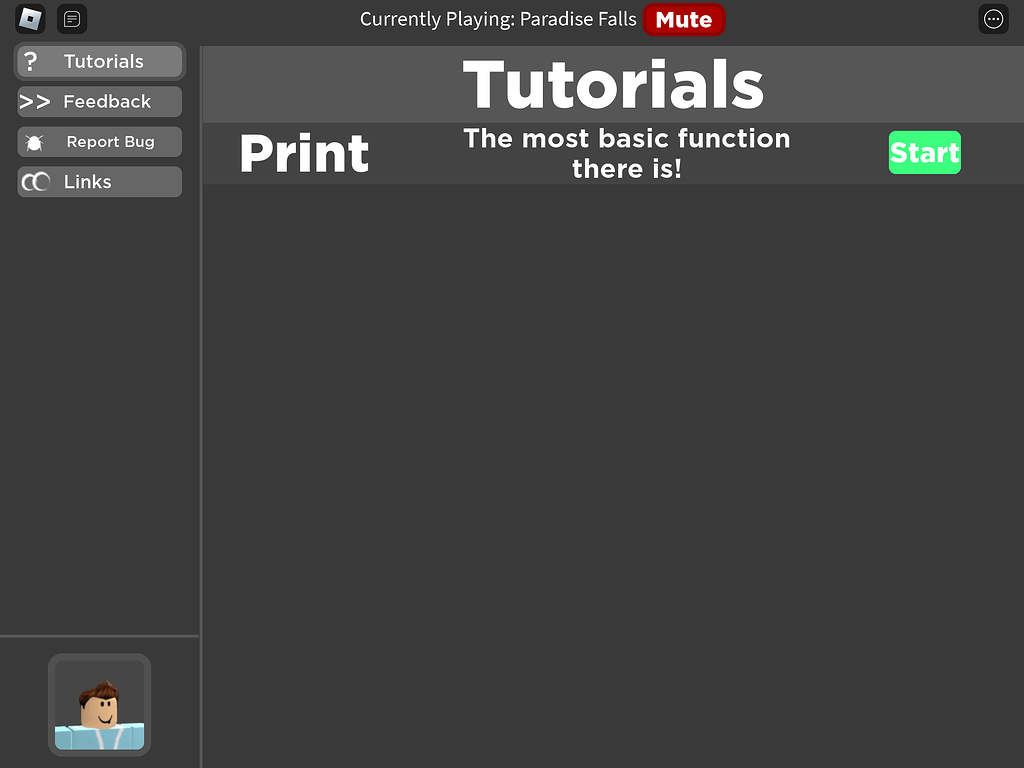Click the Currently Playing song label
1024x768 pixels.
[x=498, y=19]
